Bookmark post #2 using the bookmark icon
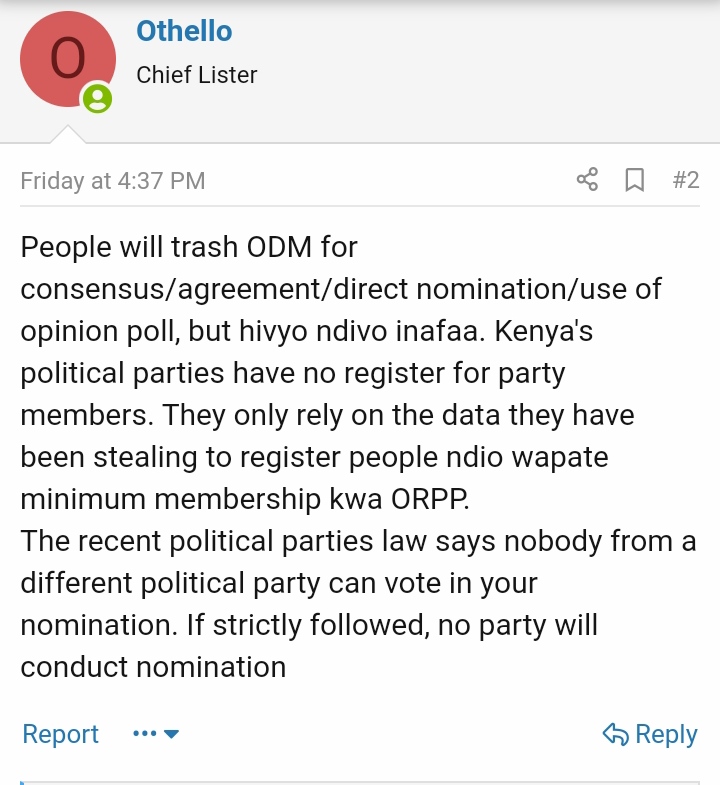Screen dimensions: 720x785 [634, 180]
